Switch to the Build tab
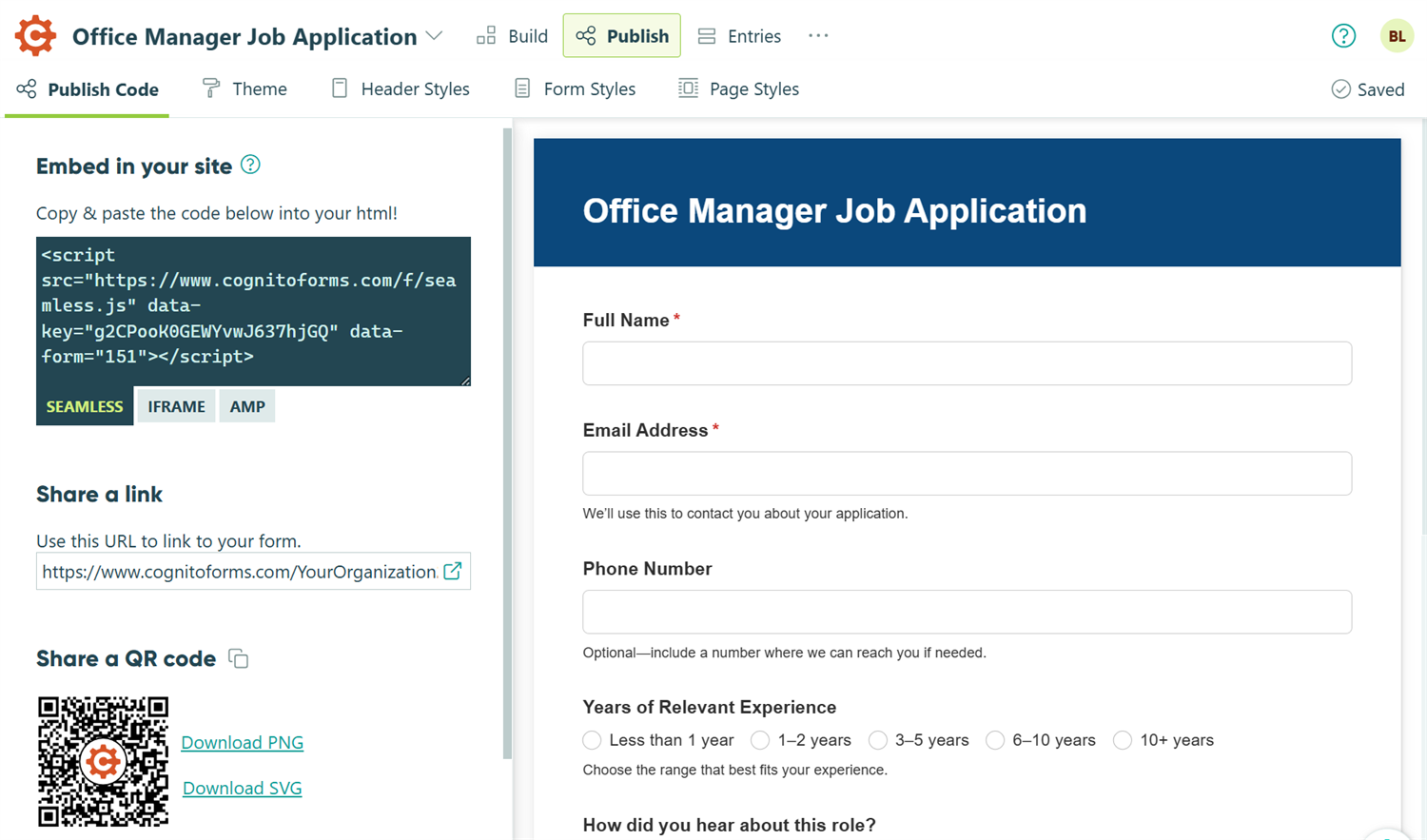Screen dimensions: 1427x840 513,36
